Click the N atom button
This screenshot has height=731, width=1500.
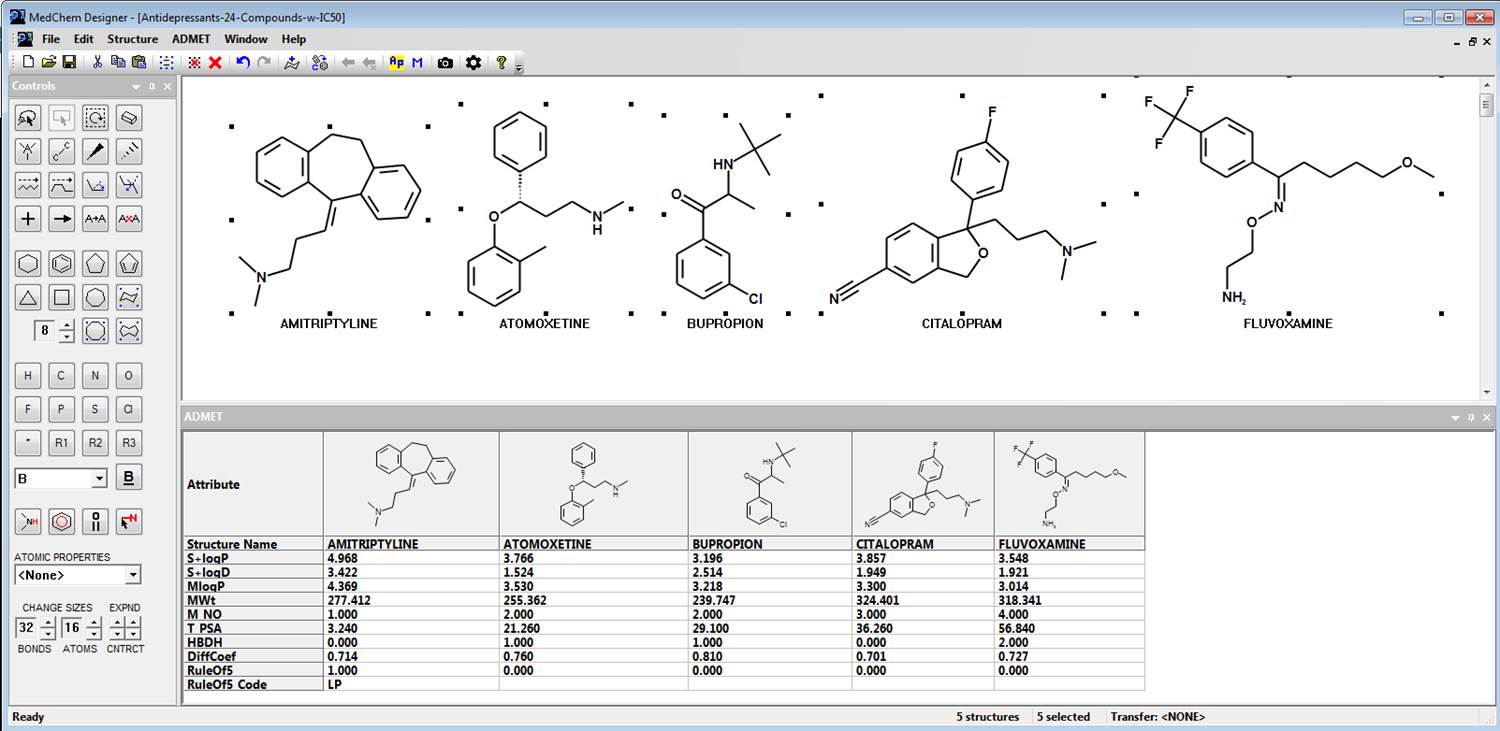95,376
